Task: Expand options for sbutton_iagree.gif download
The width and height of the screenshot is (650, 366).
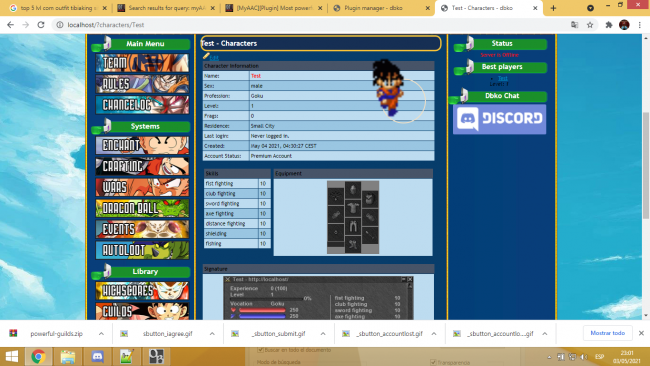Action: click(212, 334)
